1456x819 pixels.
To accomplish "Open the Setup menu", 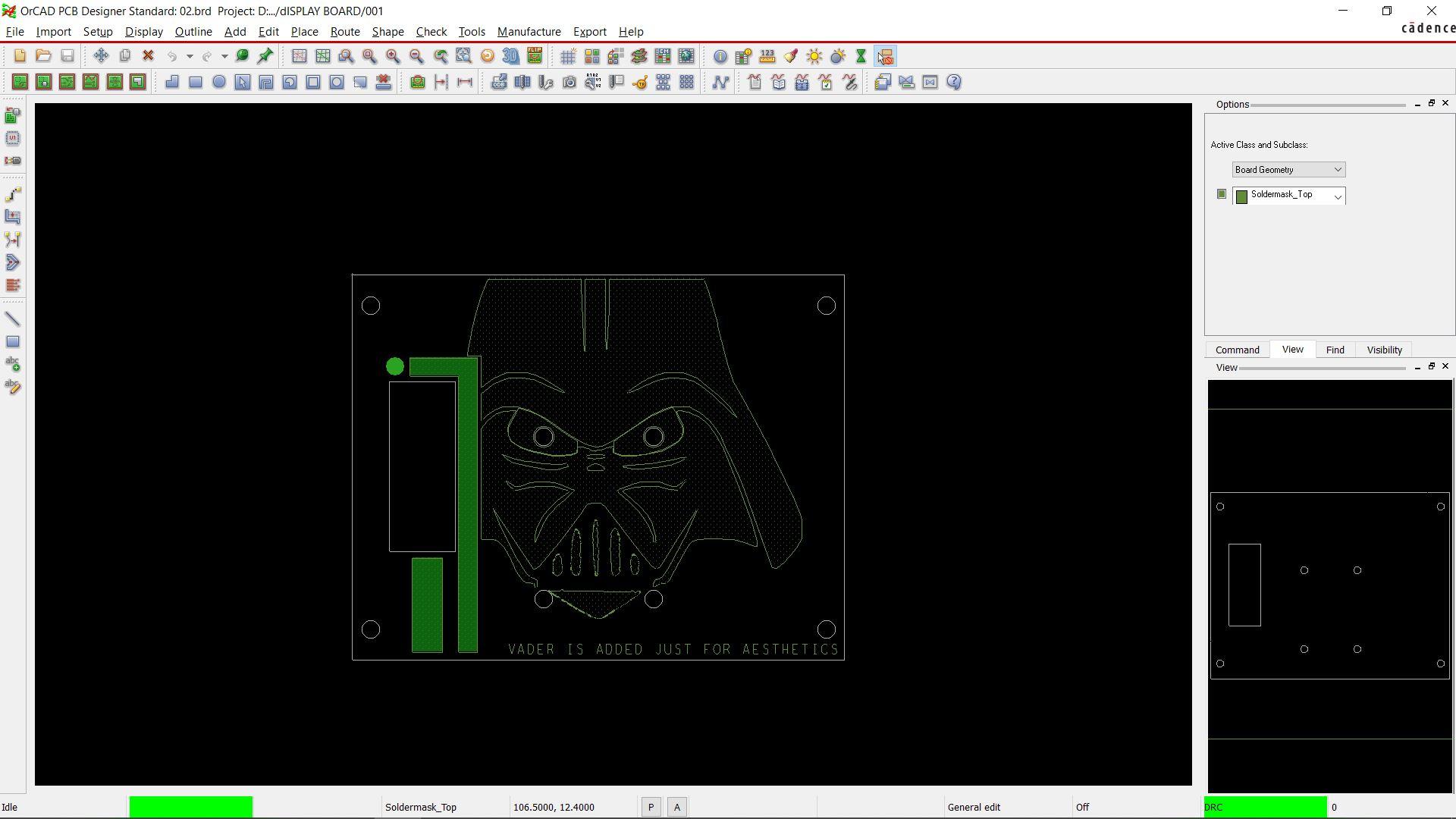I will click(x=98, y=32).
